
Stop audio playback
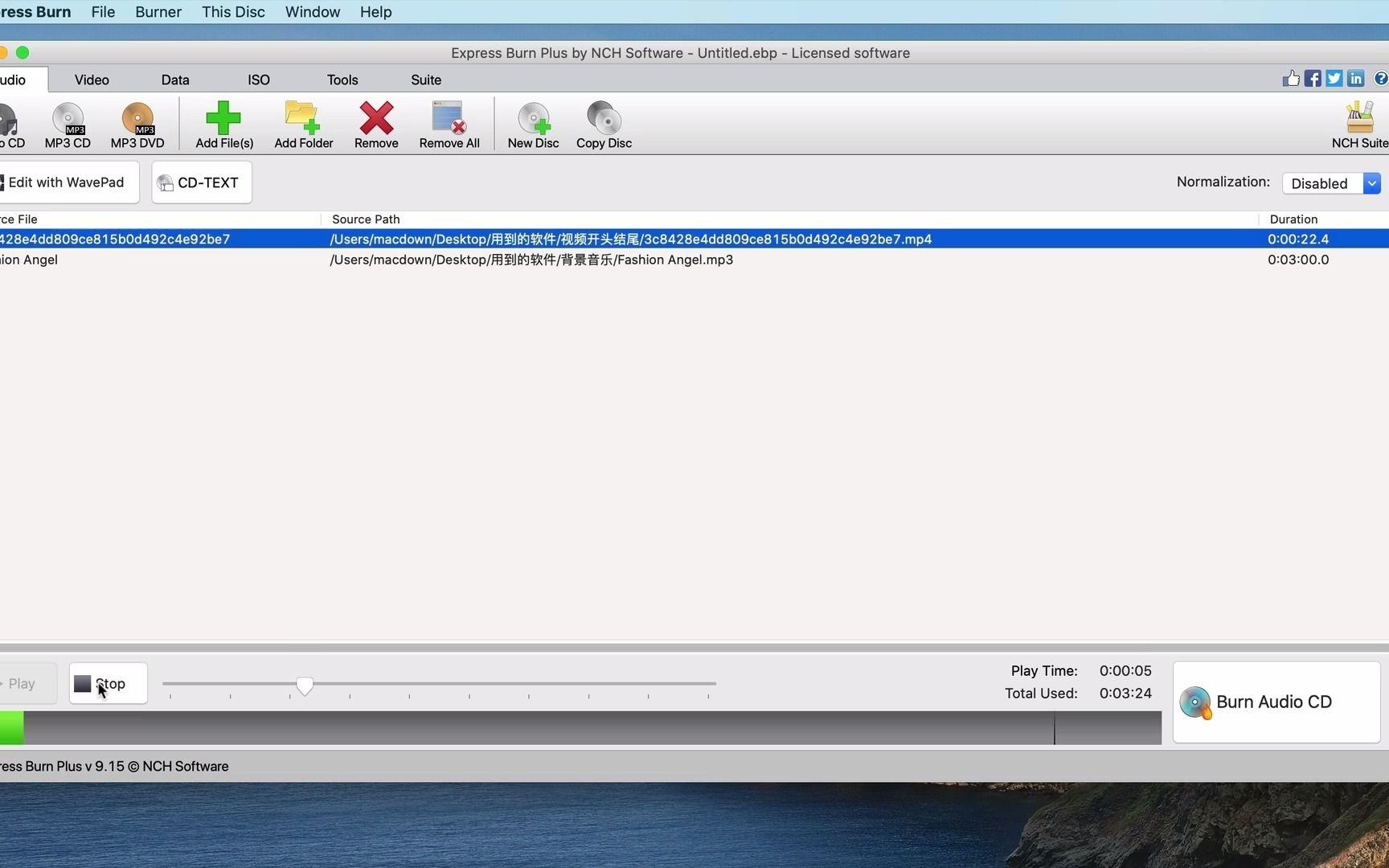point(109,683)
